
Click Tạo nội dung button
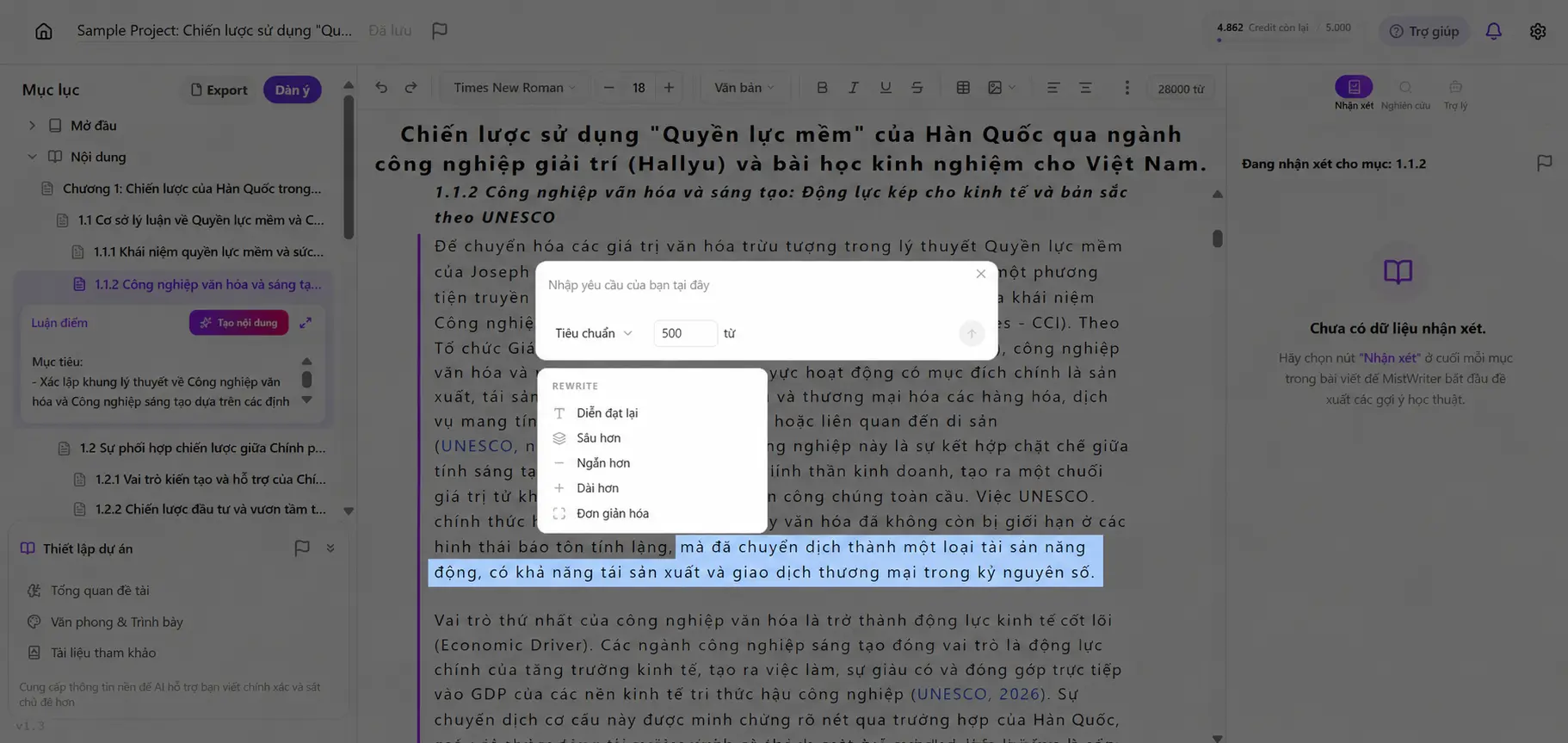239,323
